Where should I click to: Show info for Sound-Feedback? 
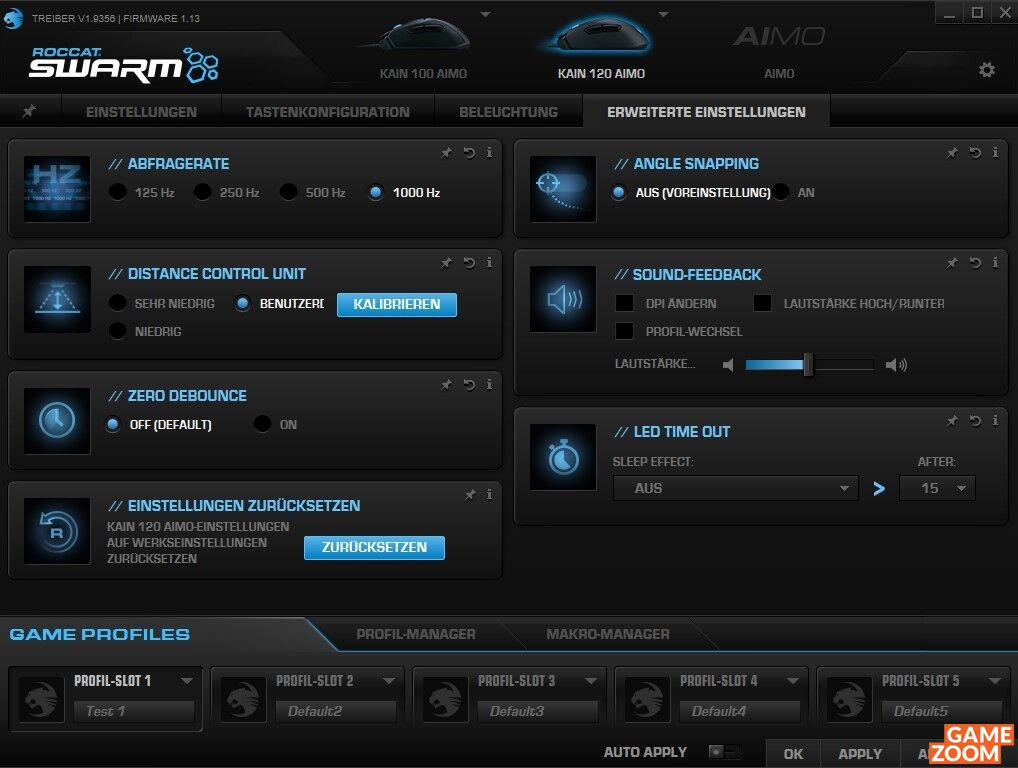click(x=995, y=263)
